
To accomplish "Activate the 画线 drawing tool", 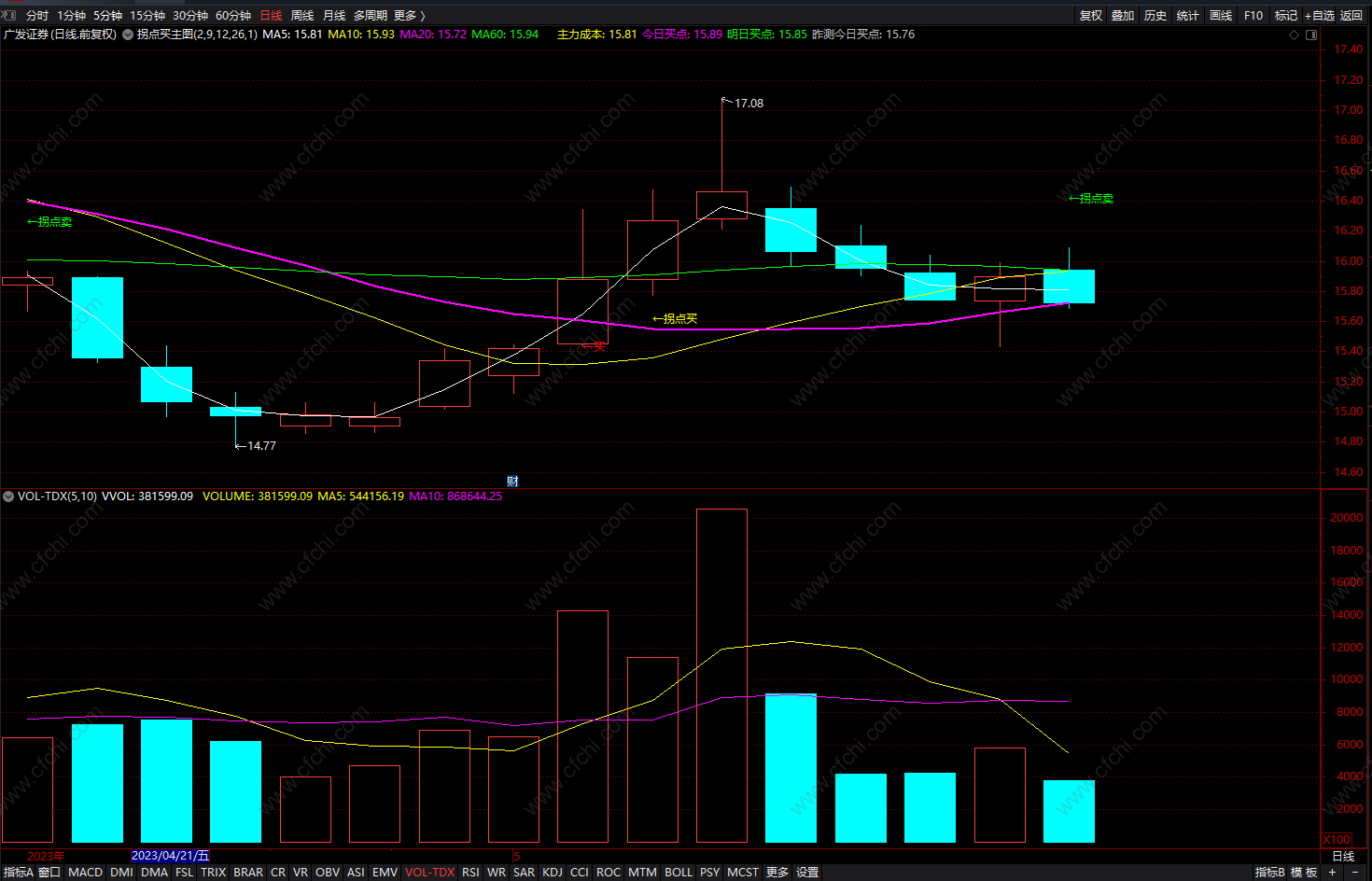I will tap(1221, 16).
